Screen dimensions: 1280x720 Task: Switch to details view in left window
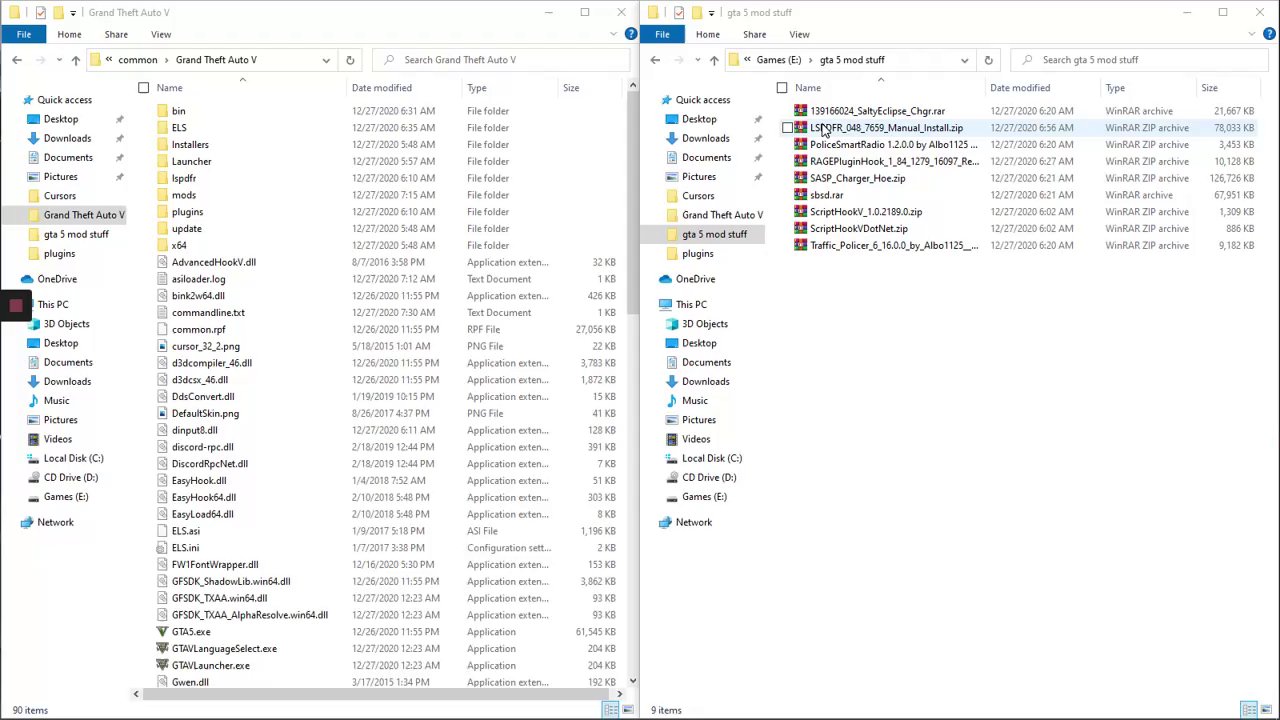[611, 710]
